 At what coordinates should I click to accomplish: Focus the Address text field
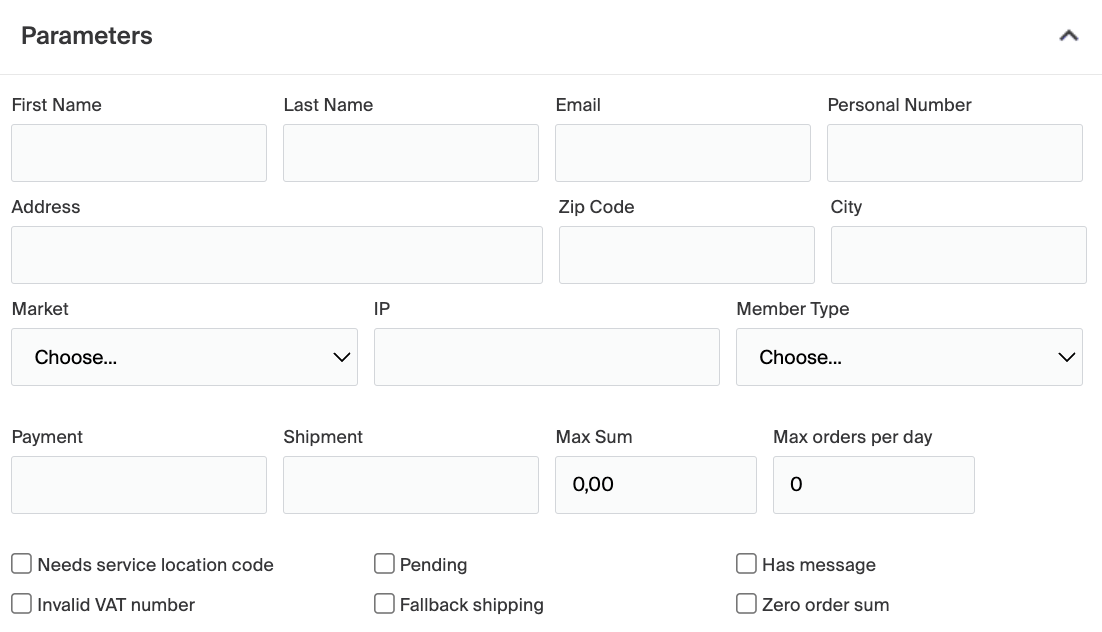coord(277,255)
